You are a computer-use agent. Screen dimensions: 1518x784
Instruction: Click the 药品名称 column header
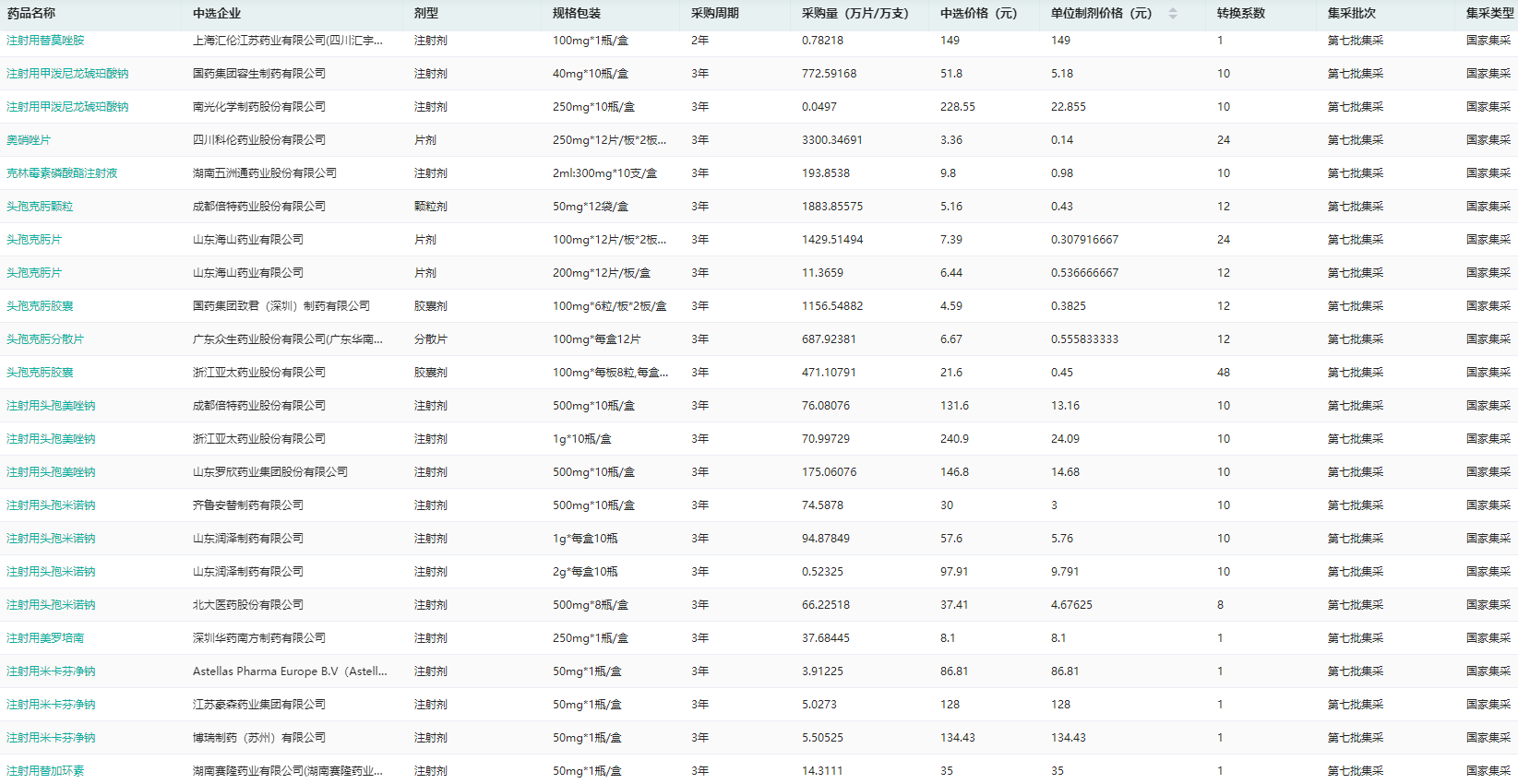point(31,14)
